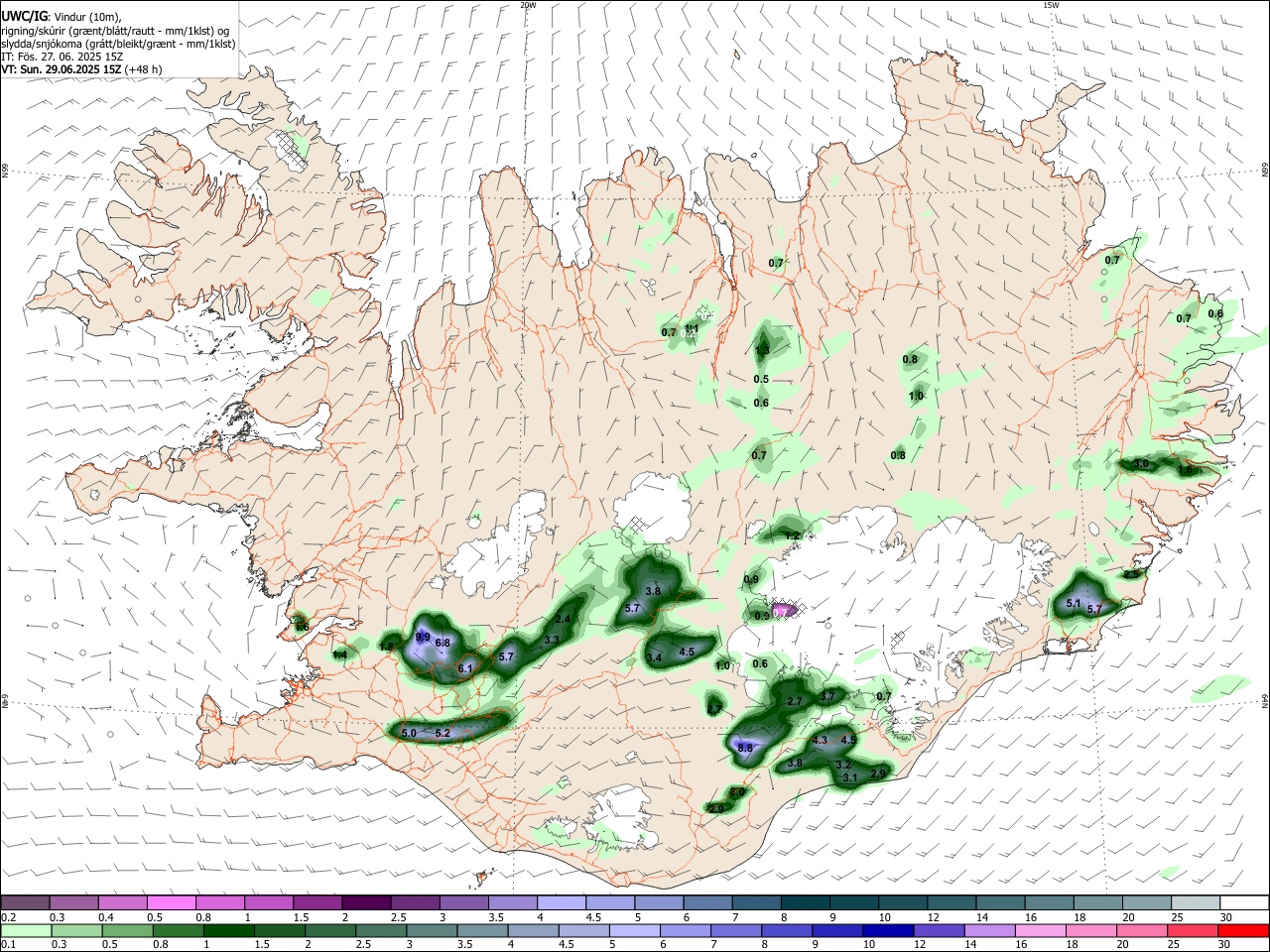Click the 'VT: Sun. 29.06.2025 15Z (+48 h)' line
Screen dimensions: 1270x952
click(81, 69)
